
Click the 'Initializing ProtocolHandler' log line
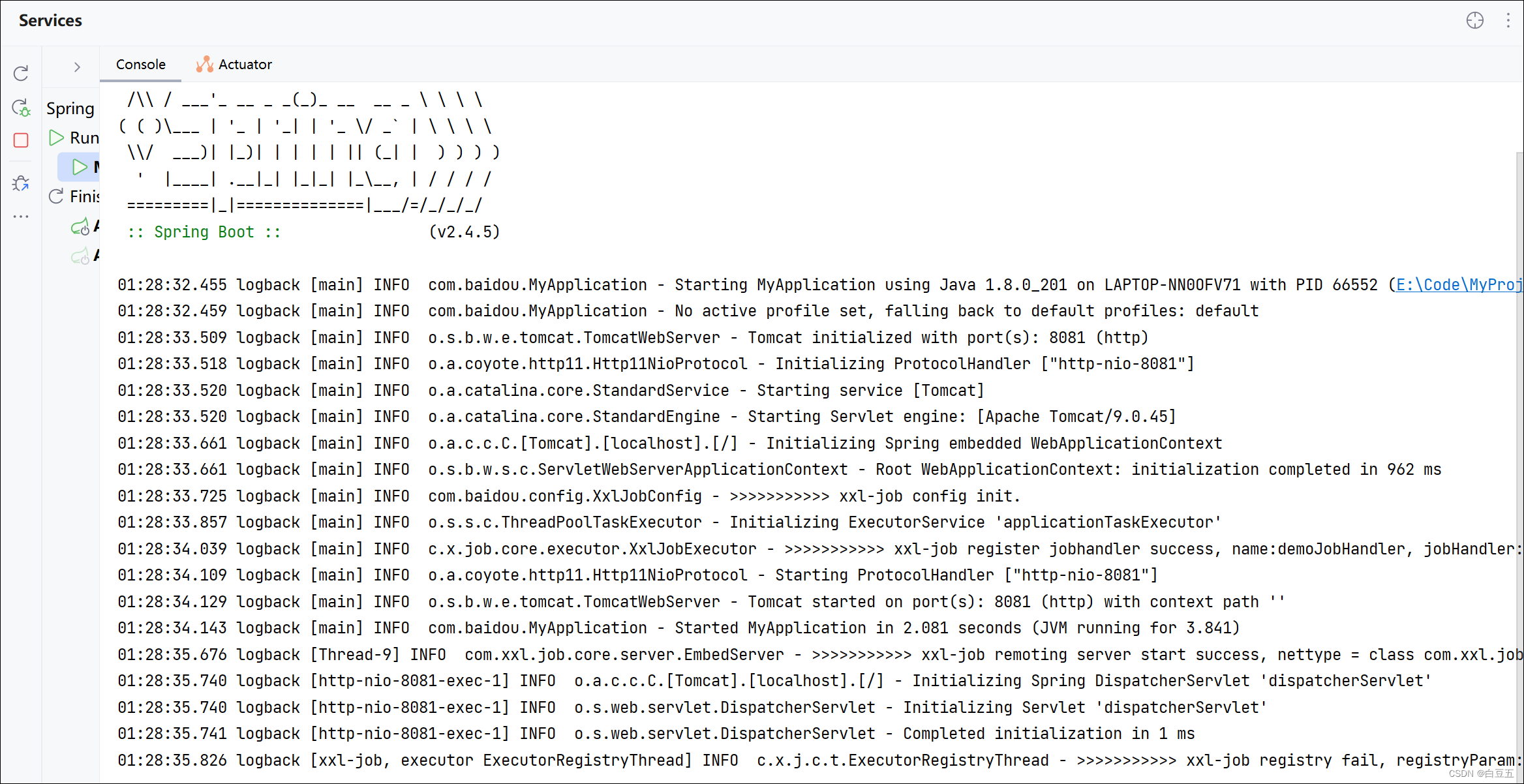click(x=656, y=364)
